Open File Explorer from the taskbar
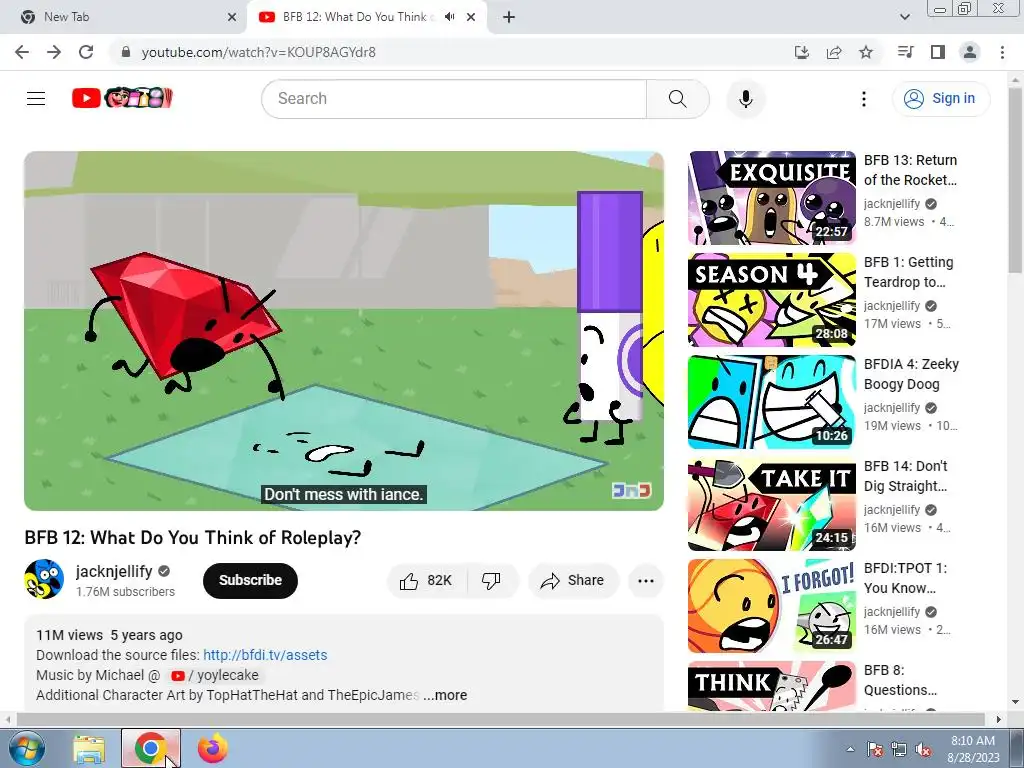This screenshot has height=768, width=1024. click(x=89, y=748)
